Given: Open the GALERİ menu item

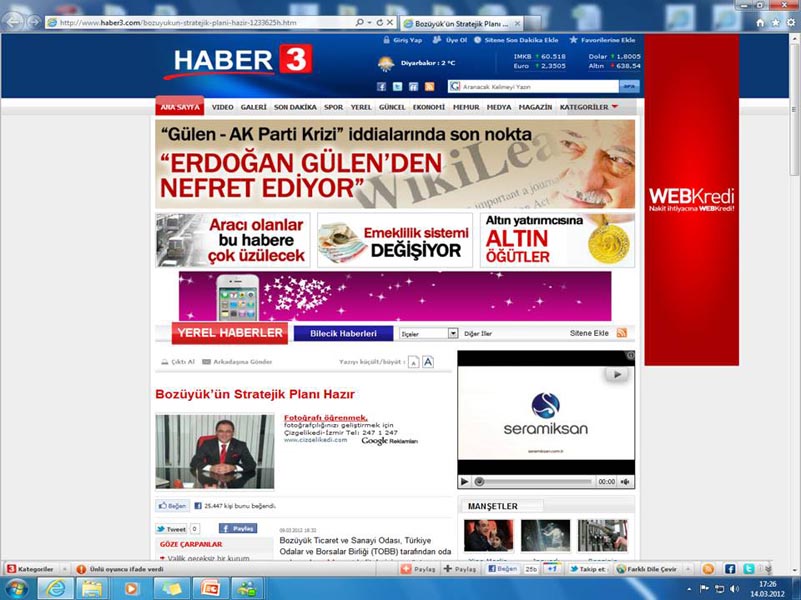Looking at the screenshot, I should pyautogui.click(x=253, y=107).
